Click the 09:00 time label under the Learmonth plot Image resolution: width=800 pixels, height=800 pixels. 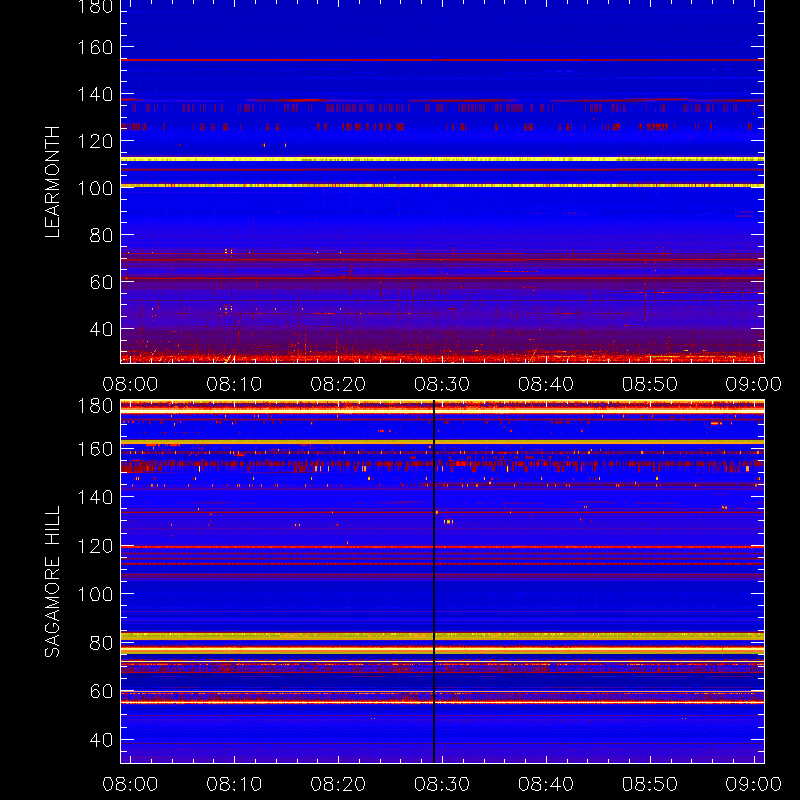click(x=754, y=384)
